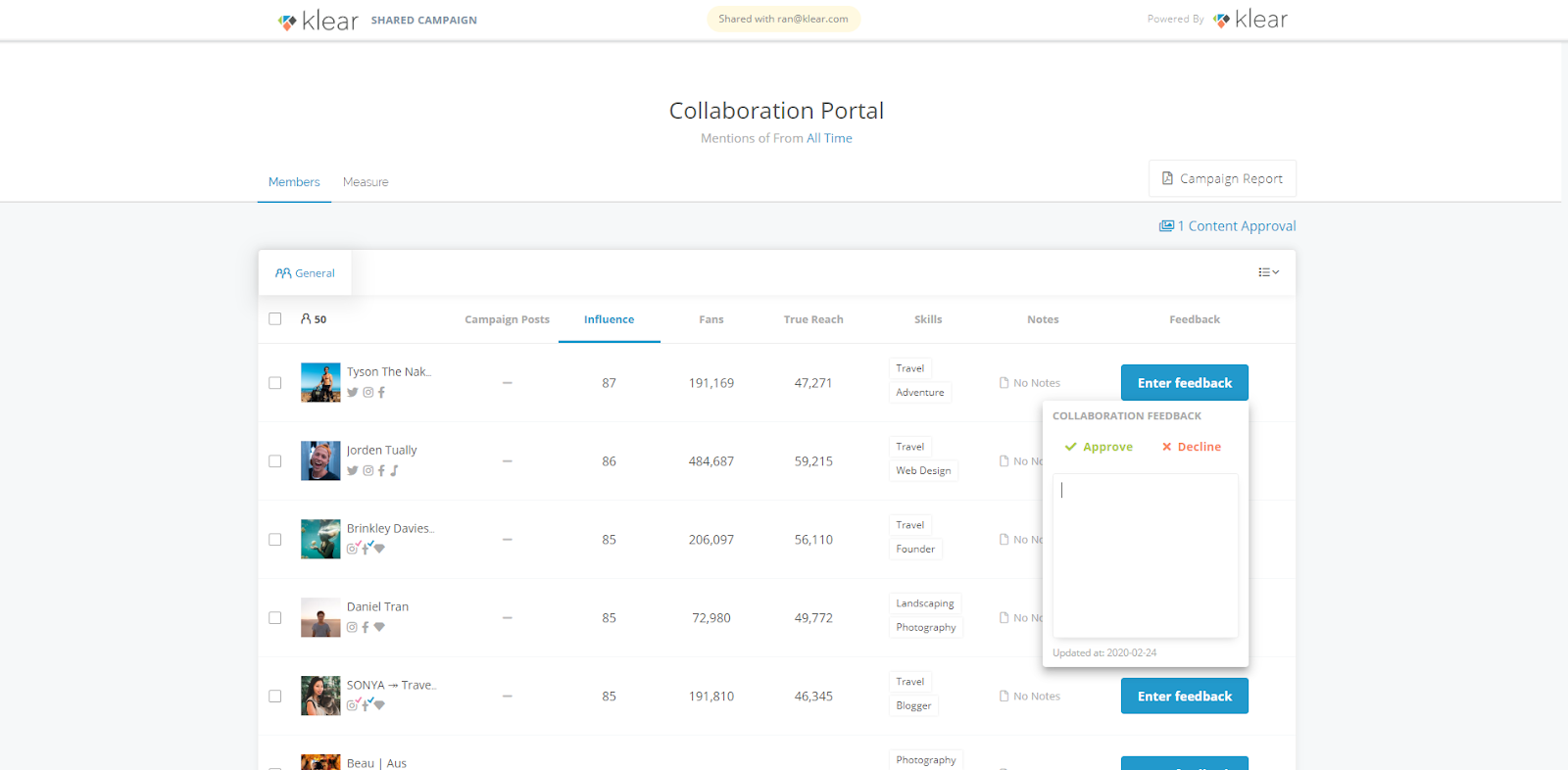
Task: Select the General group tab
Action: pos(305,273)
